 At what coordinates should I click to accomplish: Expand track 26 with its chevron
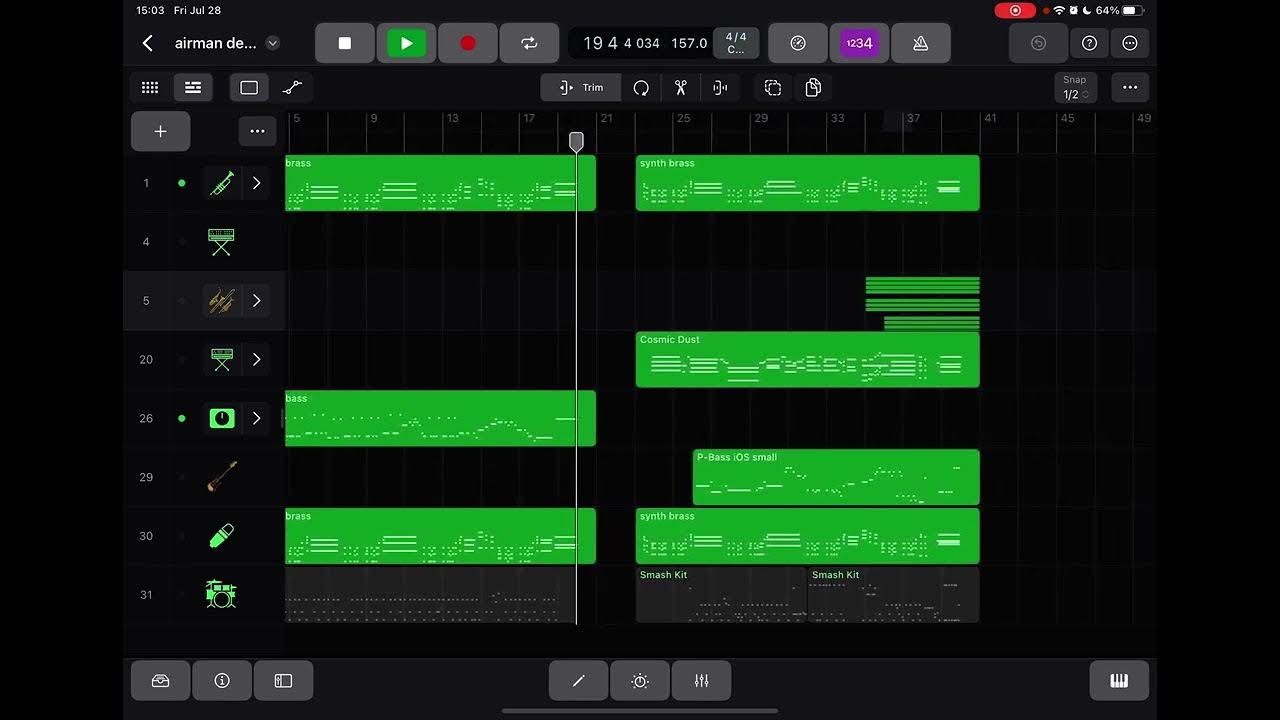[256, 418]
